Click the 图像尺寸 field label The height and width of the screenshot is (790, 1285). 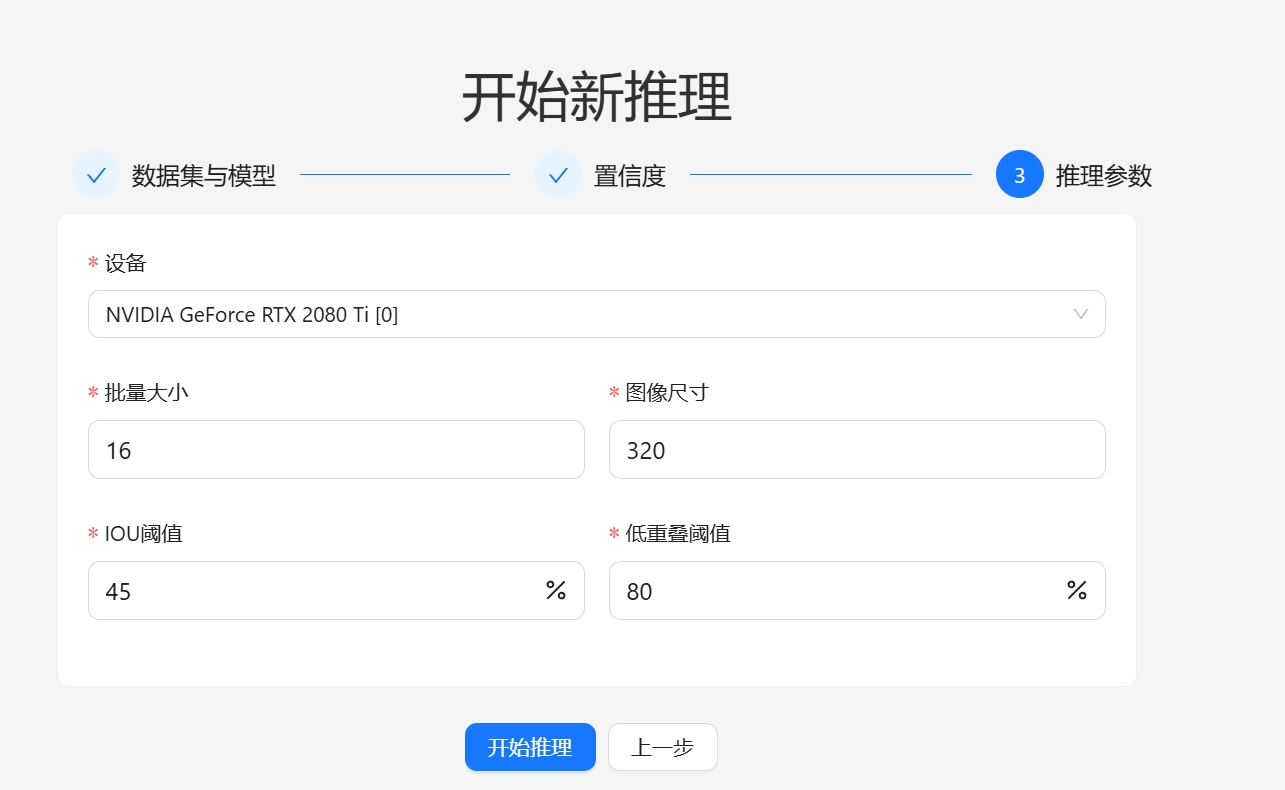667,393
